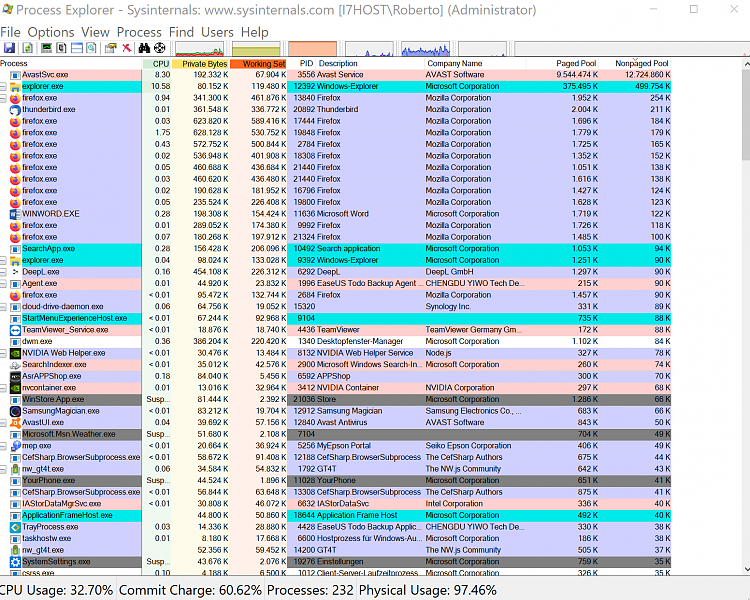Screen dimensions: 750x600
Task: Click the TeamViewer icon beside TeamViewer_Service.exe
Action: point(15,330)
